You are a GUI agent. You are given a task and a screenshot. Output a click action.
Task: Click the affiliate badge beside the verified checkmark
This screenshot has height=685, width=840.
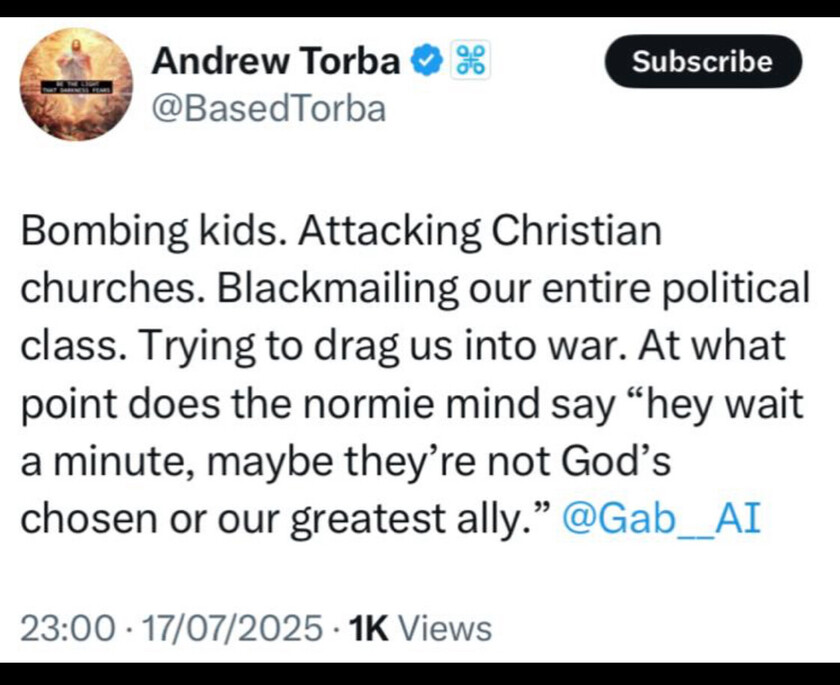tap(469, 62)
